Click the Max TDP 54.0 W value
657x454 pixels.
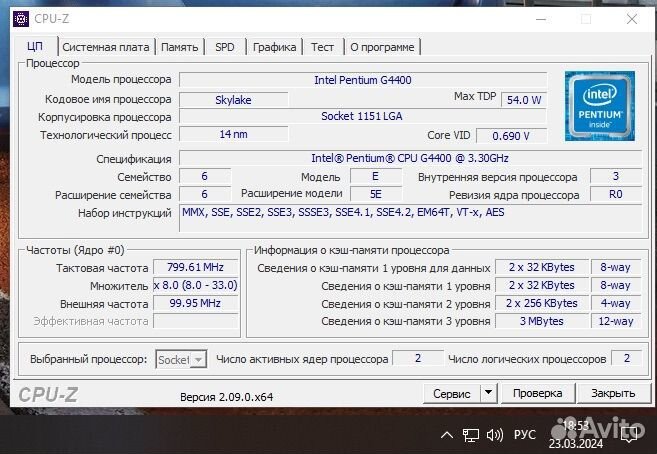pos(524,100)
